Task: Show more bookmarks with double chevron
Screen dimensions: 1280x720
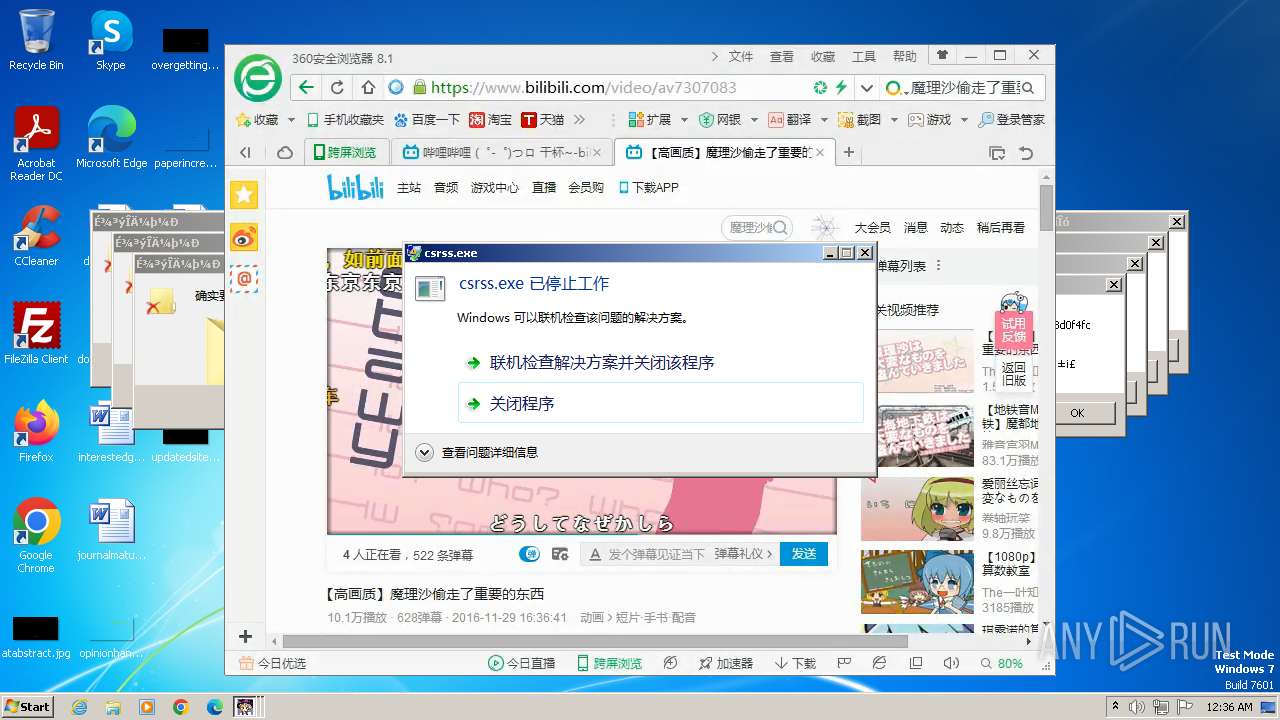Action: (x=579, y=119)
